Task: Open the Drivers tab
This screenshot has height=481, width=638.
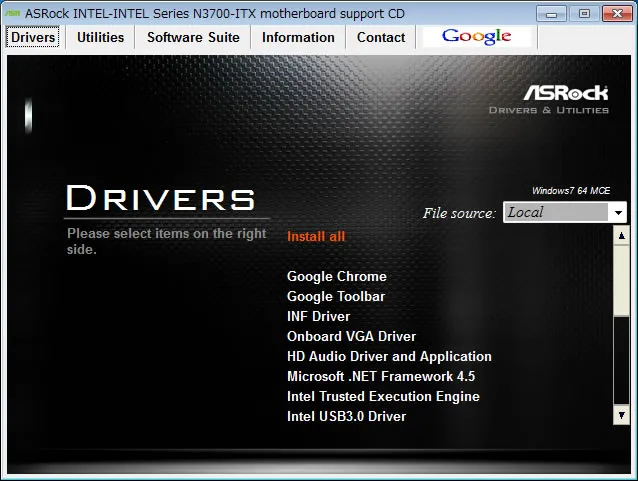Action: pos(33,37)
